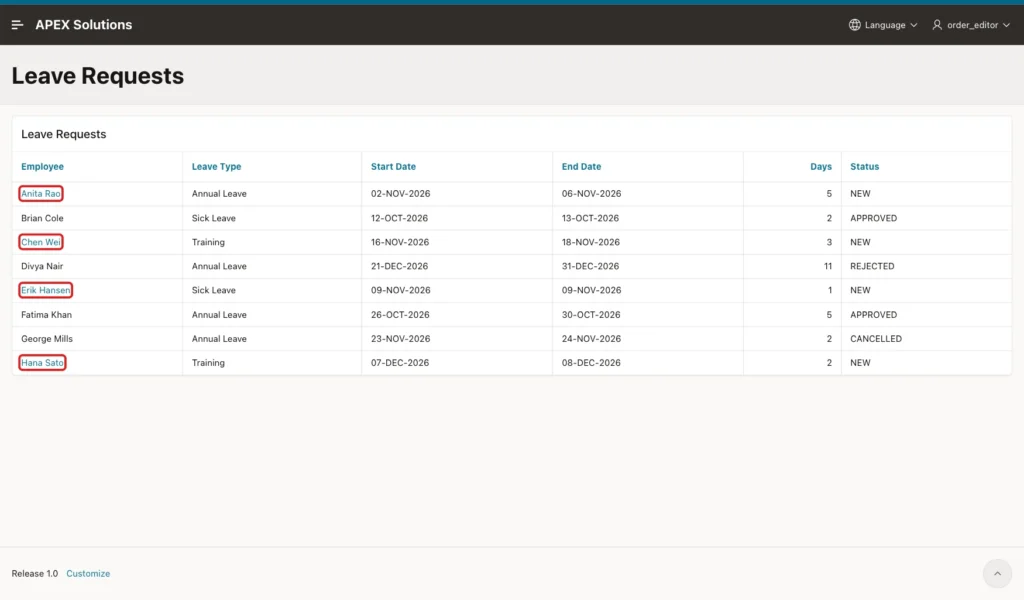Click Sick Leave in Erik Hansen's row
This screenshot has height=600, width=1024.
pyautogui.click(x=214, y=290)
